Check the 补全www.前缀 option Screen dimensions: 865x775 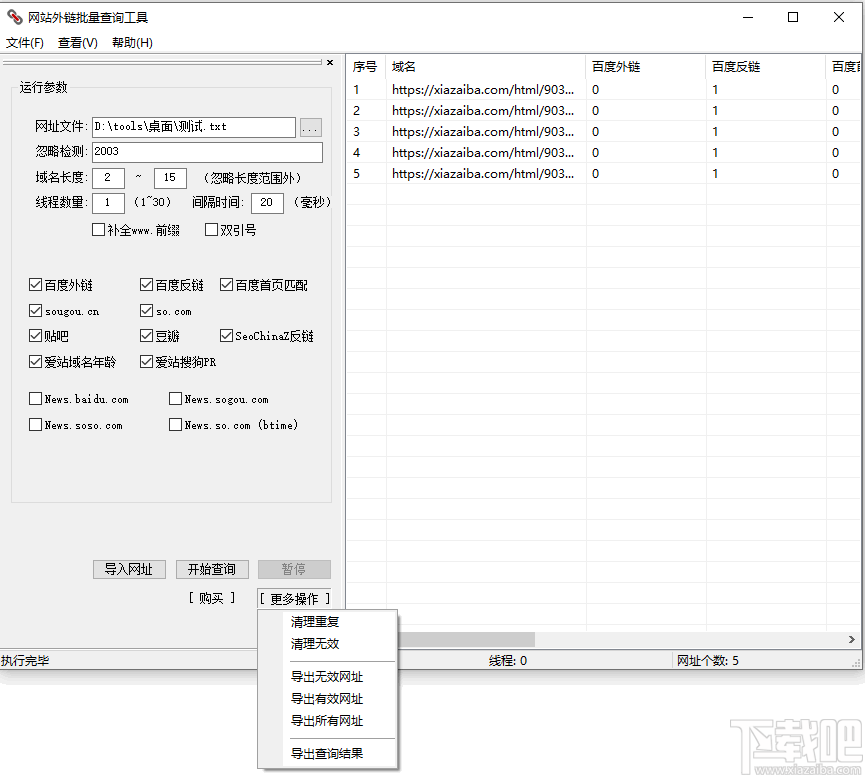97,228
